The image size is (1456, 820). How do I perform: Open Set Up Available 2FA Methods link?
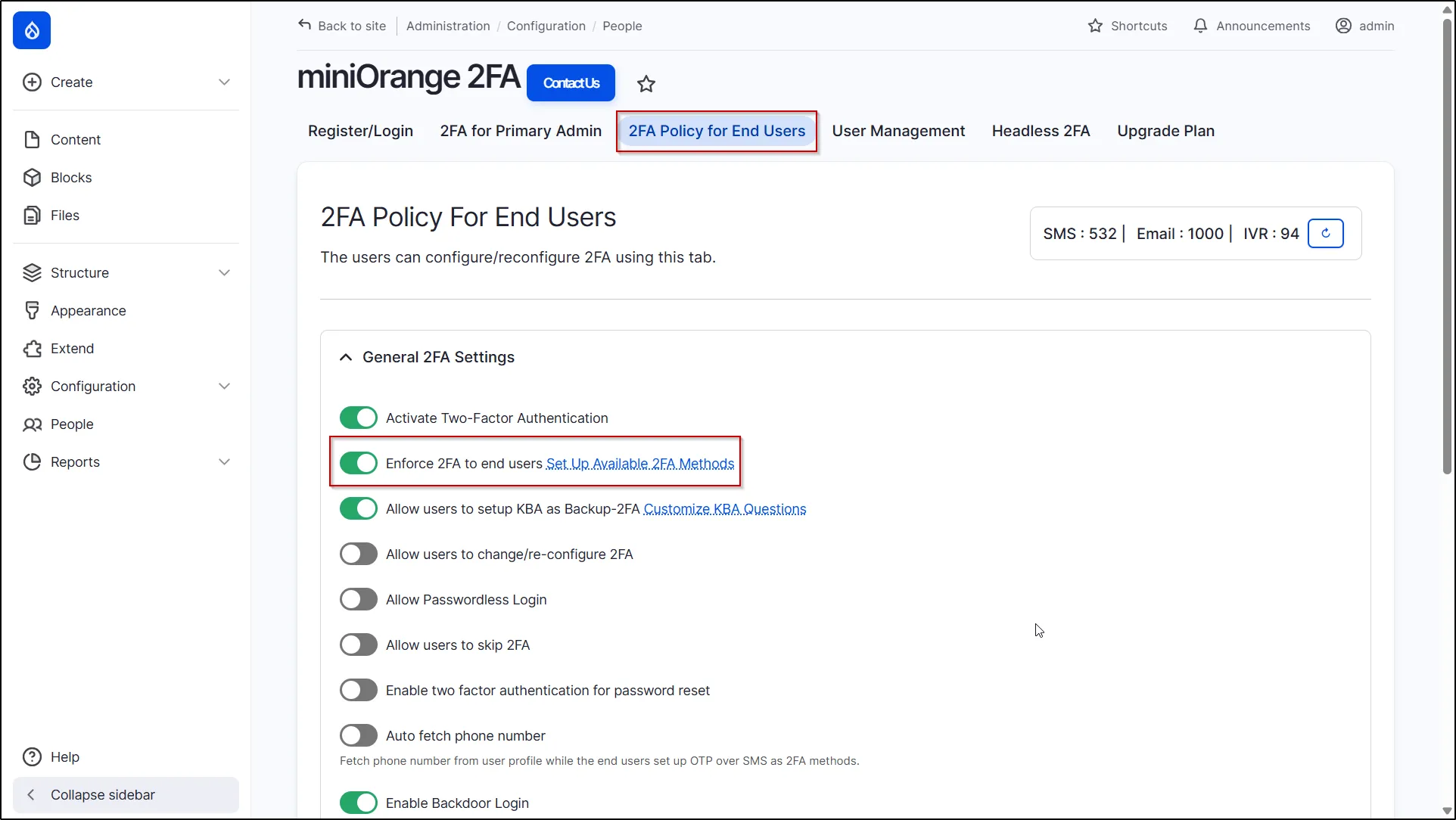(640, 464)
